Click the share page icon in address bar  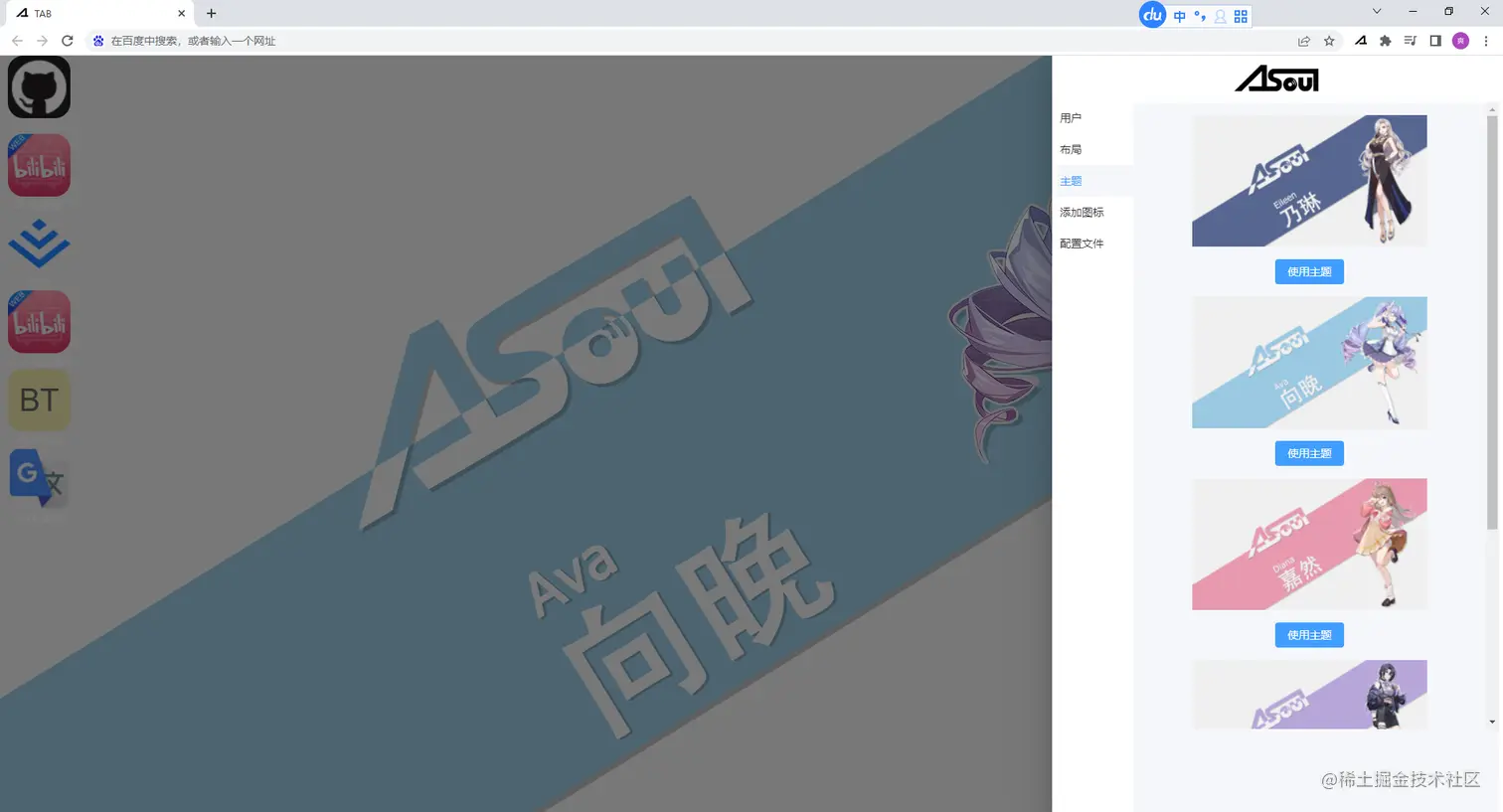[x=1304, y=41]
